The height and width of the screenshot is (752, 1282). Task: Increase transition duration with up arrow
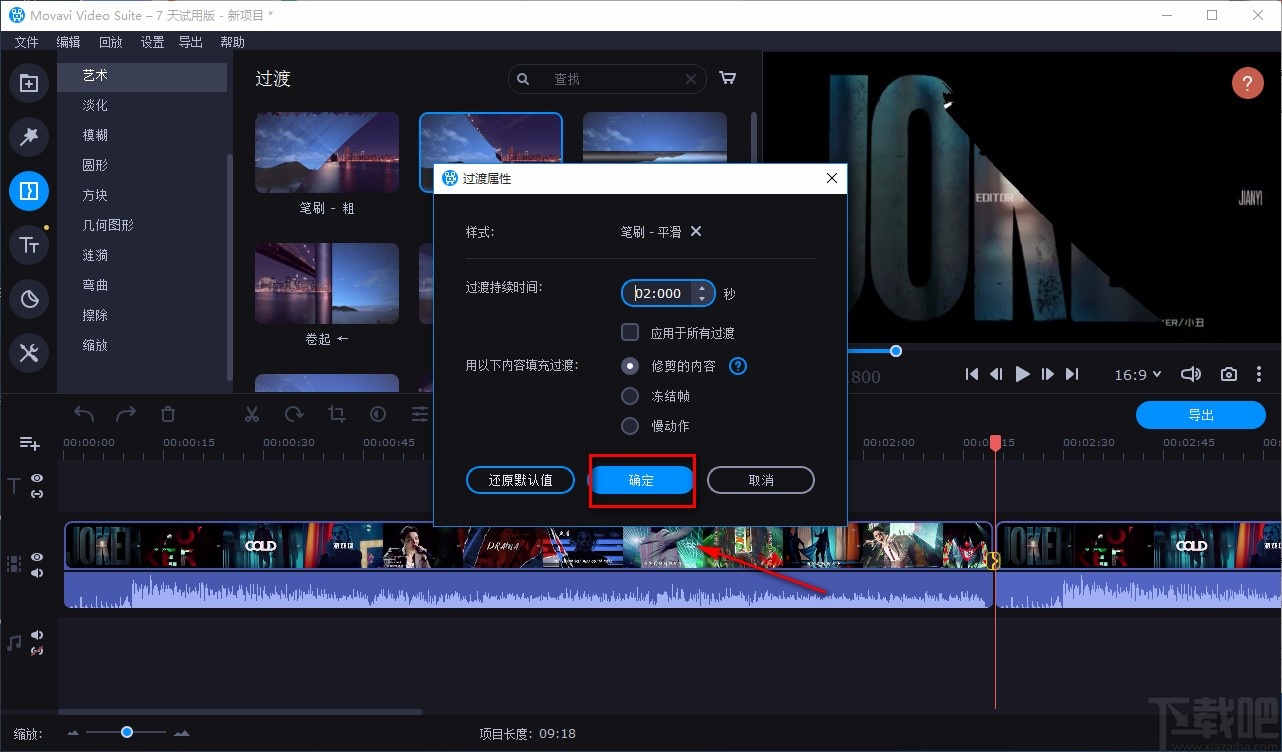click(702, 288)
